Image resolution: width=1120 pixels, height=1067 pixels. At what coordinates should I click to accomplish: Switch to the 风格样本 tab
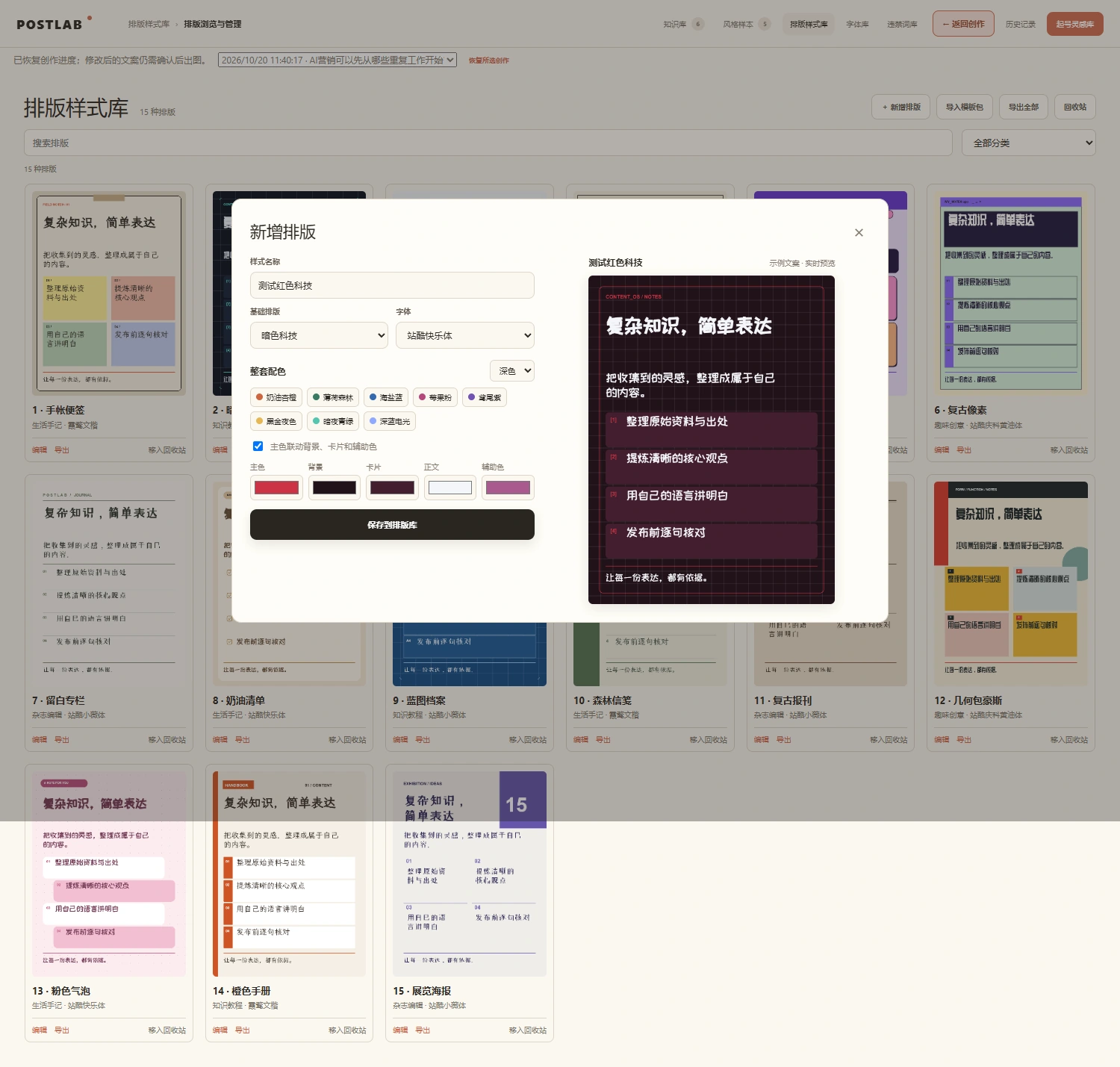point(746,24)
